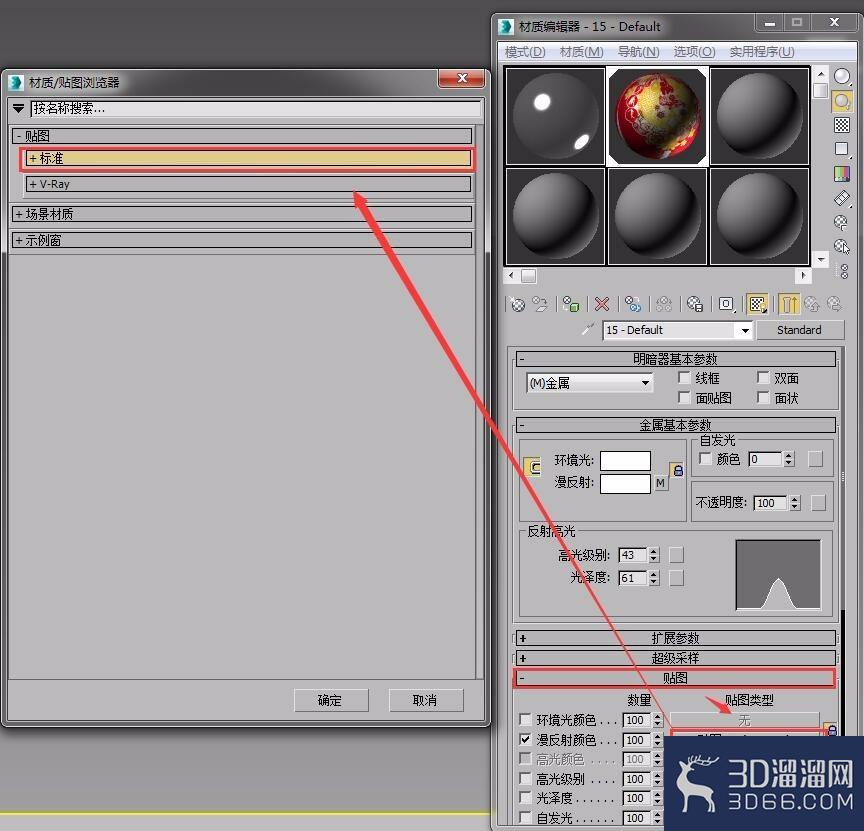864x831 pixels.
Task: Enable the 面贴图 checkbox
Action: (x=684, y=397)
